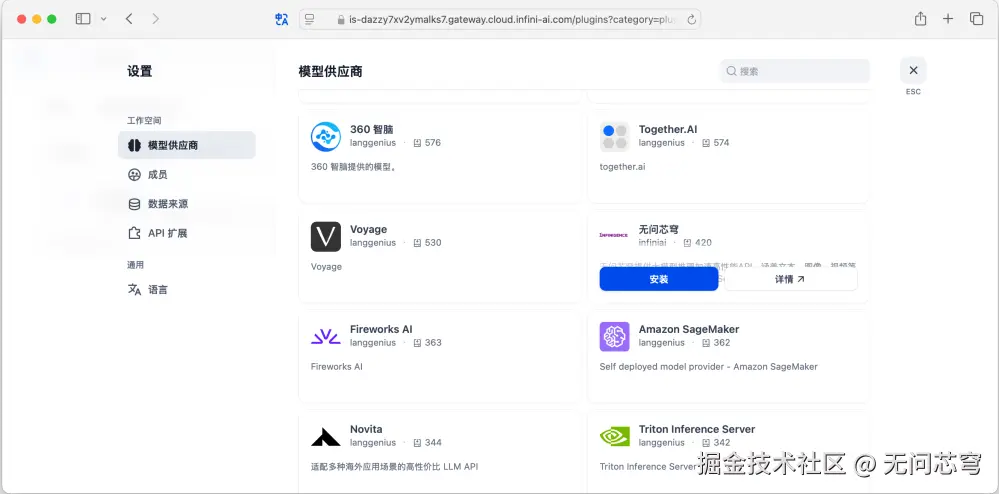999x494 pixels.
Task: Click the puzzle icon beside API 扩展
Action: (x=134, y=233)
